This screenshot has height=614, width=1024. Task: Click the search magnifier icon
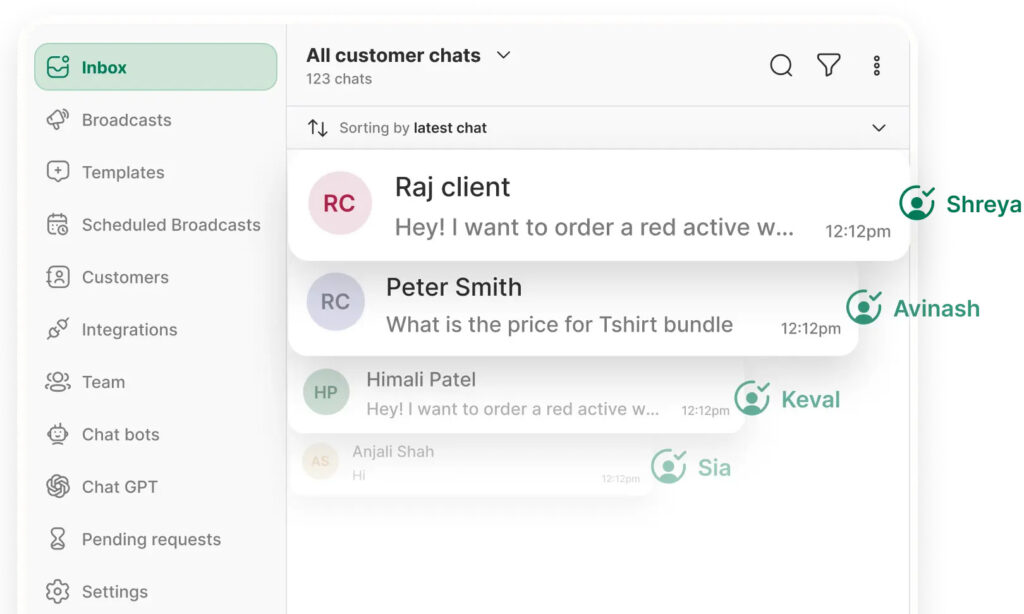tap(781, 66)
